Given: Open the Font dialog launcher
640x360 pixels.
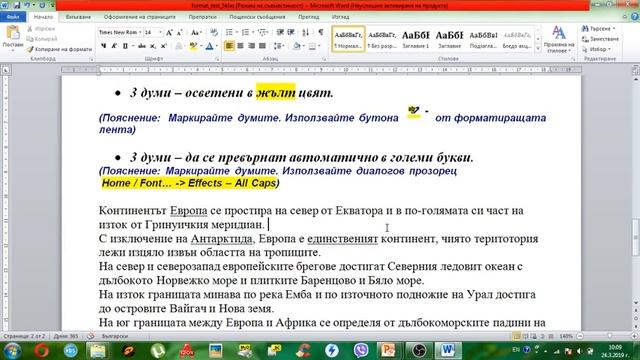Looking at the screenshot, I should [217, 59].
